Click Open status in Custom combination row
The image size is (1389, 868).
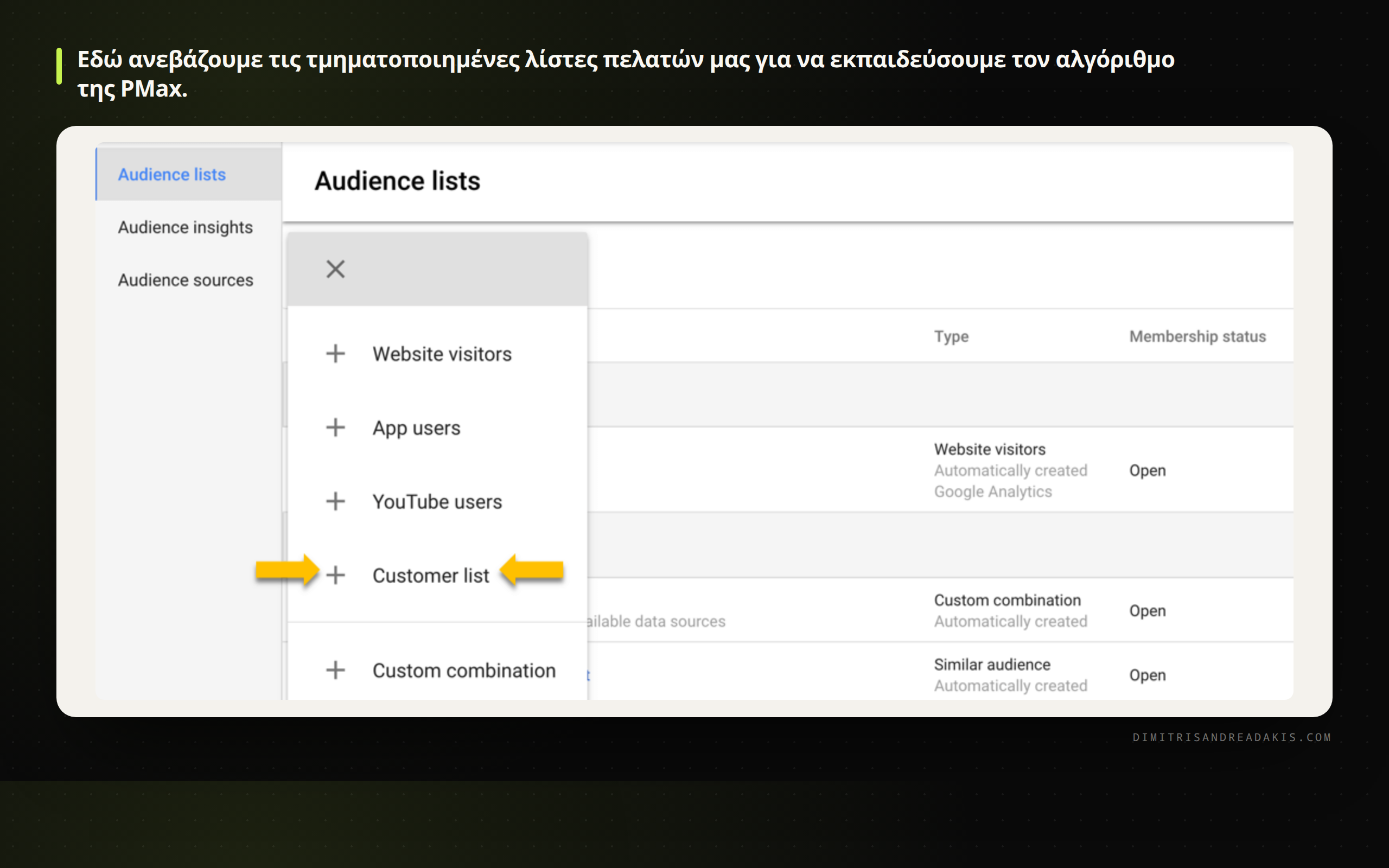click(x=1148, y=611)
